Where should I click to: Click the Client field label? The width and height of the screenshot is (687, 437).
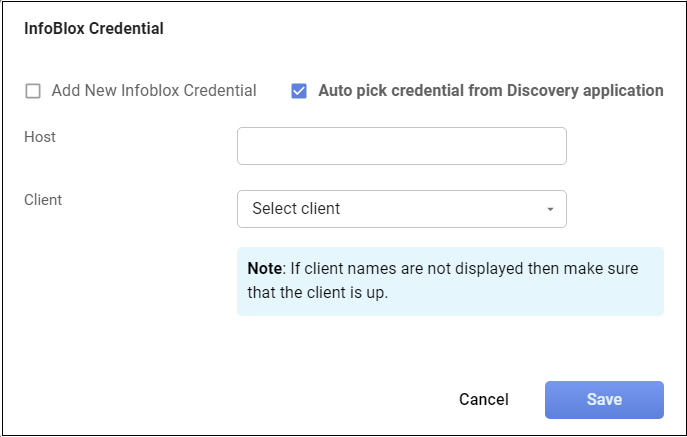(43, 200)
